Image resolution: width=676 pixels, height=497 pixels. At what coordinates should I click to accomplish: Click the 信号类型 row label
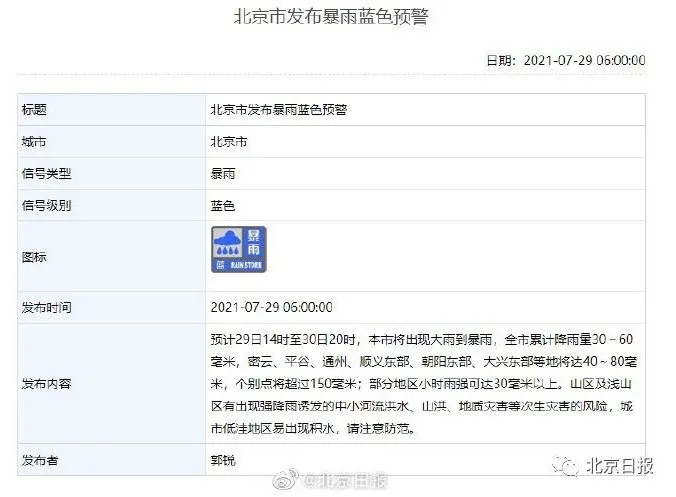point(47,174)
